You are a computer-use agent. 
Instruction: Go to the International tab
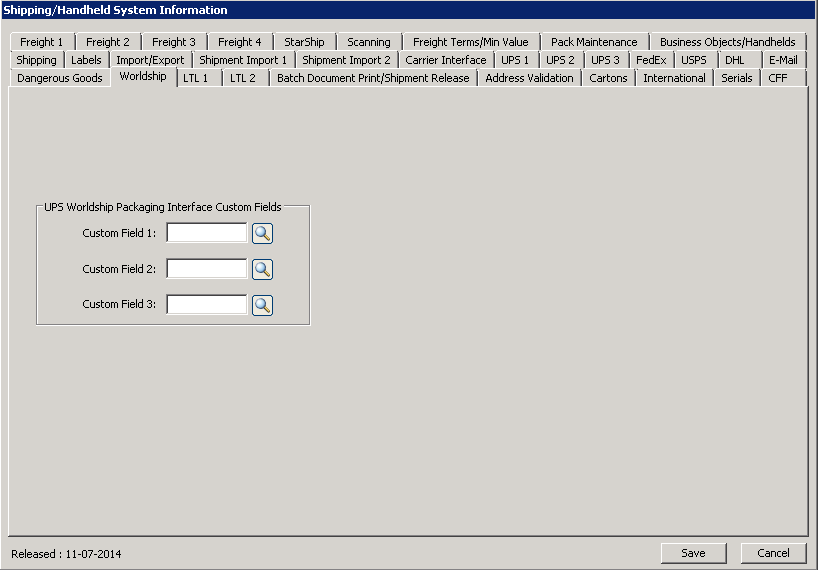(674, 78)
